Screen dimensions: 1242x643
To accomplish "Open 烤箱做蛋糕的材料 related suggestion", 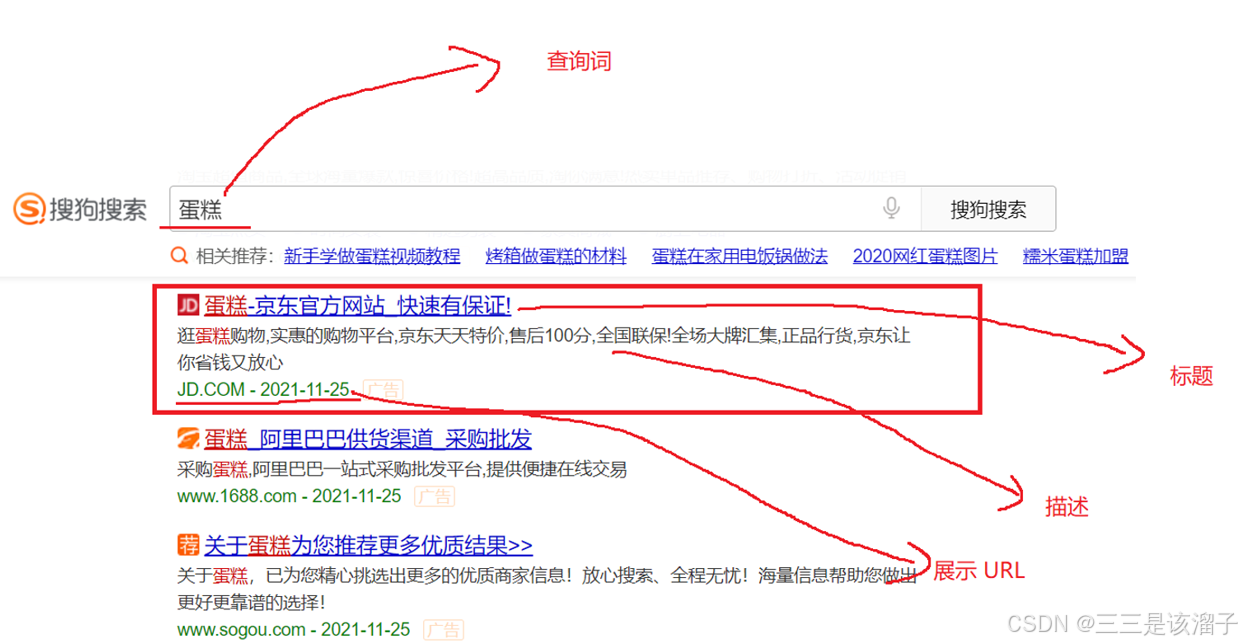I will click(x=556, y=256).
